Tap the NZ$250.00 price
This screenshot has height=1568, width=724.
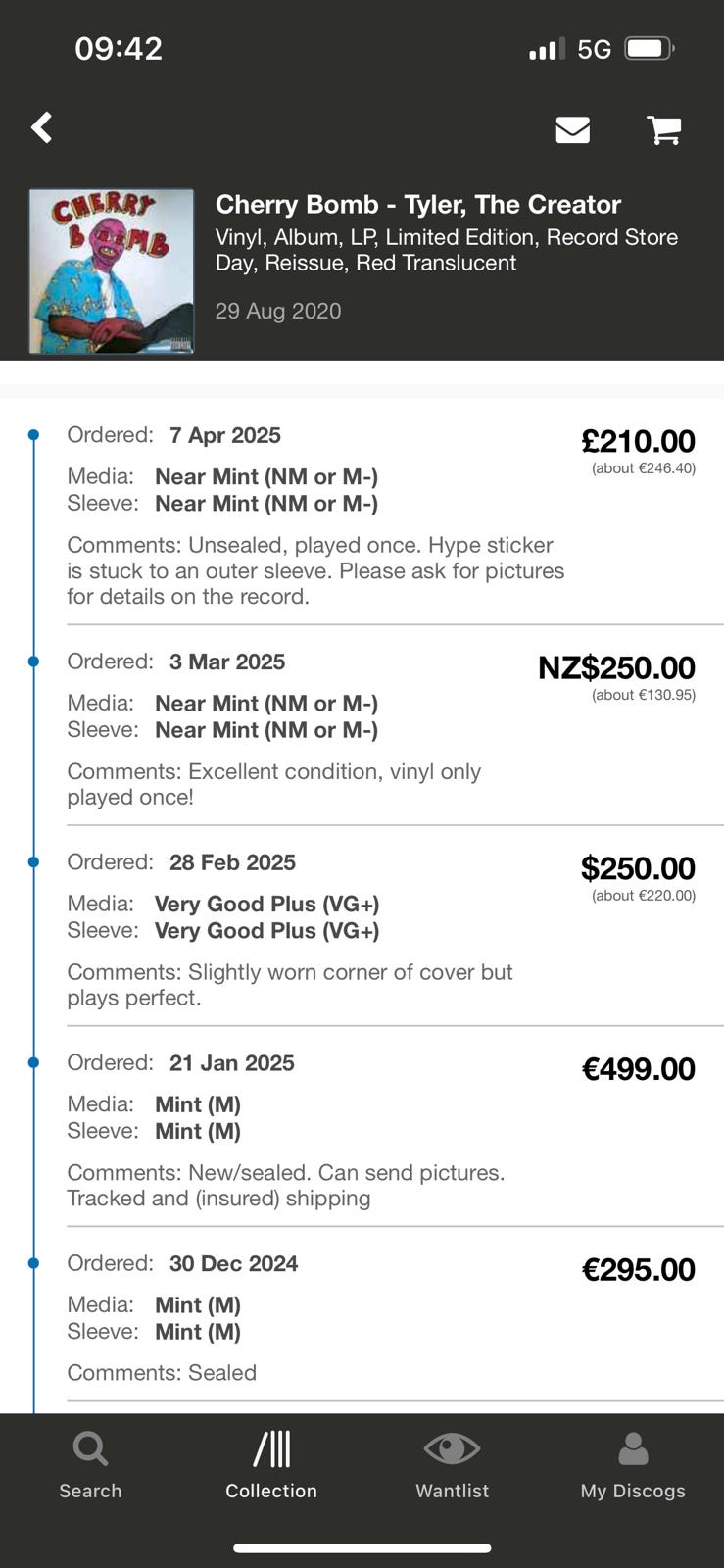tap(616, 667)
